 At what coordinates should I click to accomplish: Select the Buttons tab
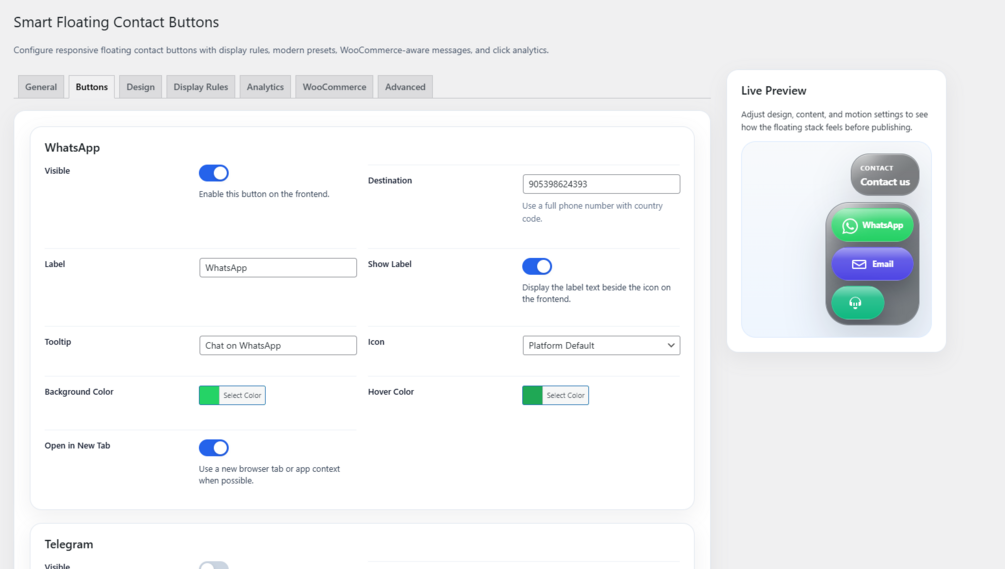click(x=92, y=87)
